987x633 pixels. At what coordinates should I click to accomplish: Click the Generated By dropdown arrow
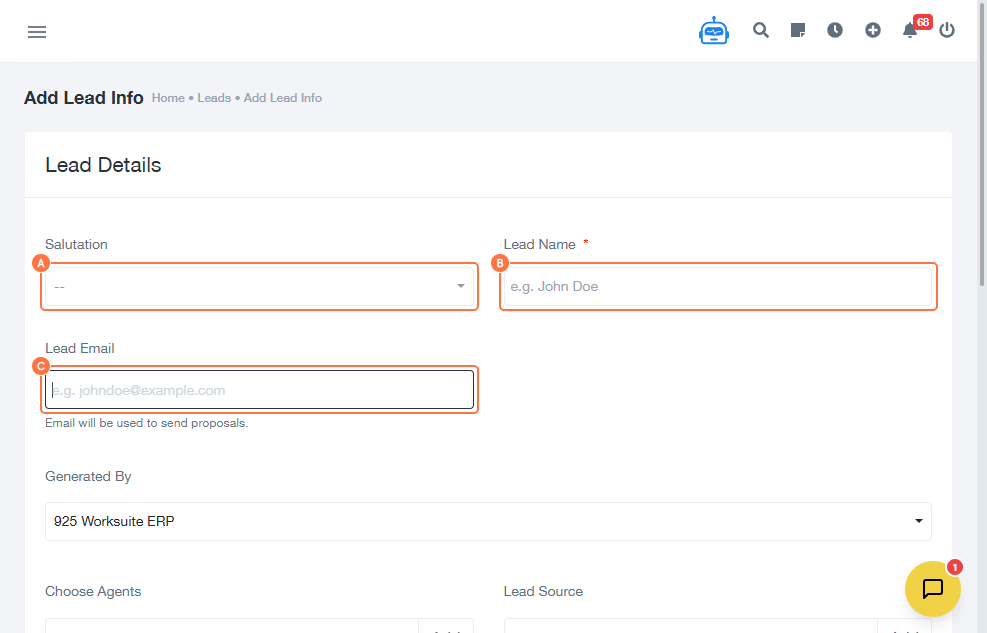tap(919, 521)
